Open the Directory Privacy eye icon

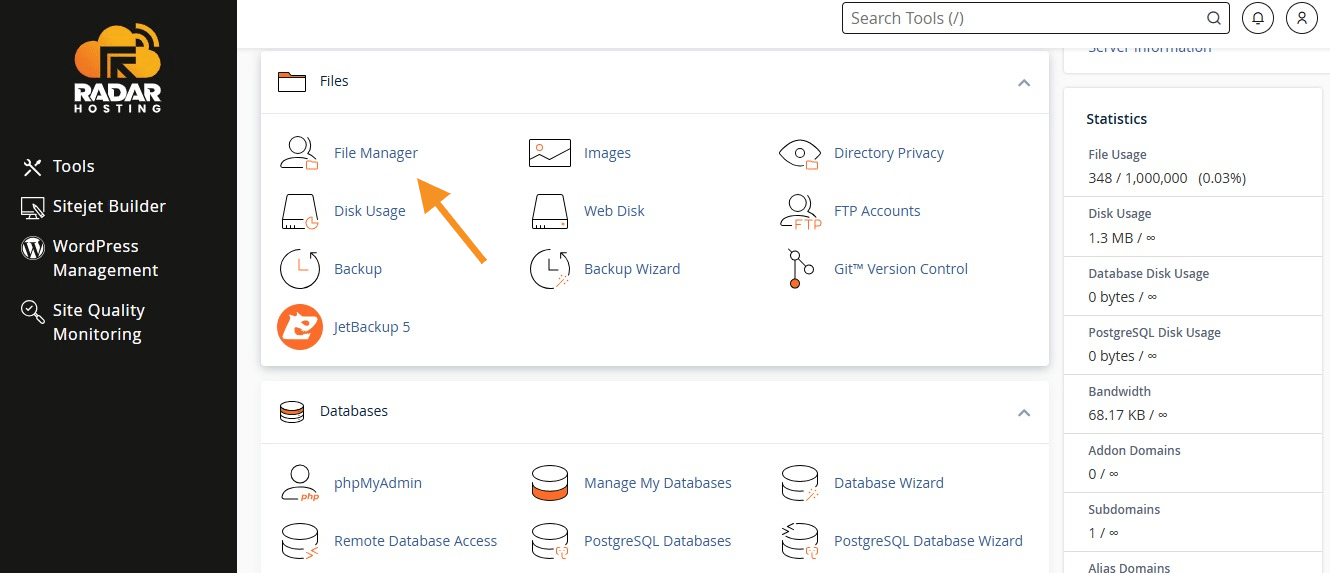[799, 153]
